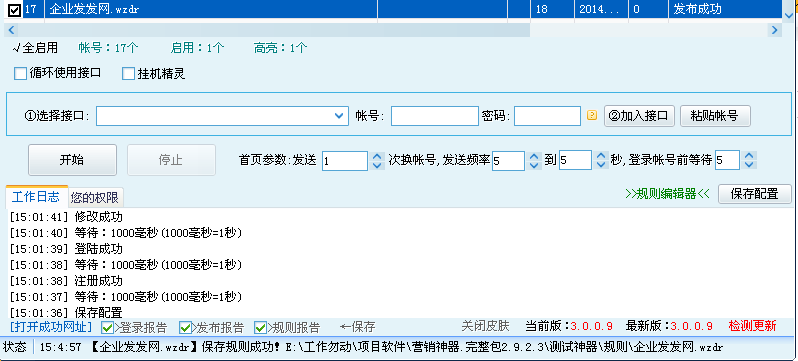Click the ②加入接口 button
Viewport: 798px width, 361px height.
coord(639,116)
